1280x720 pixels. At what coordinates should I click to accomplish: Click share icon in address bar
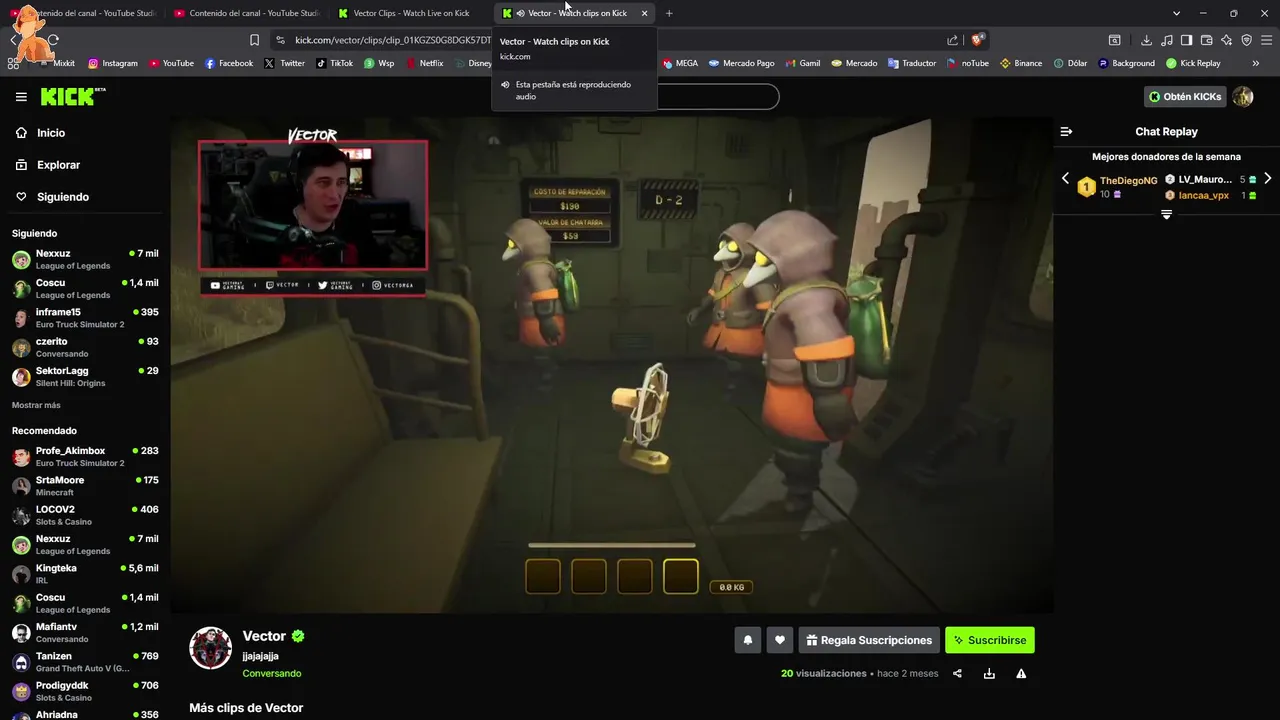coord(952,40)
